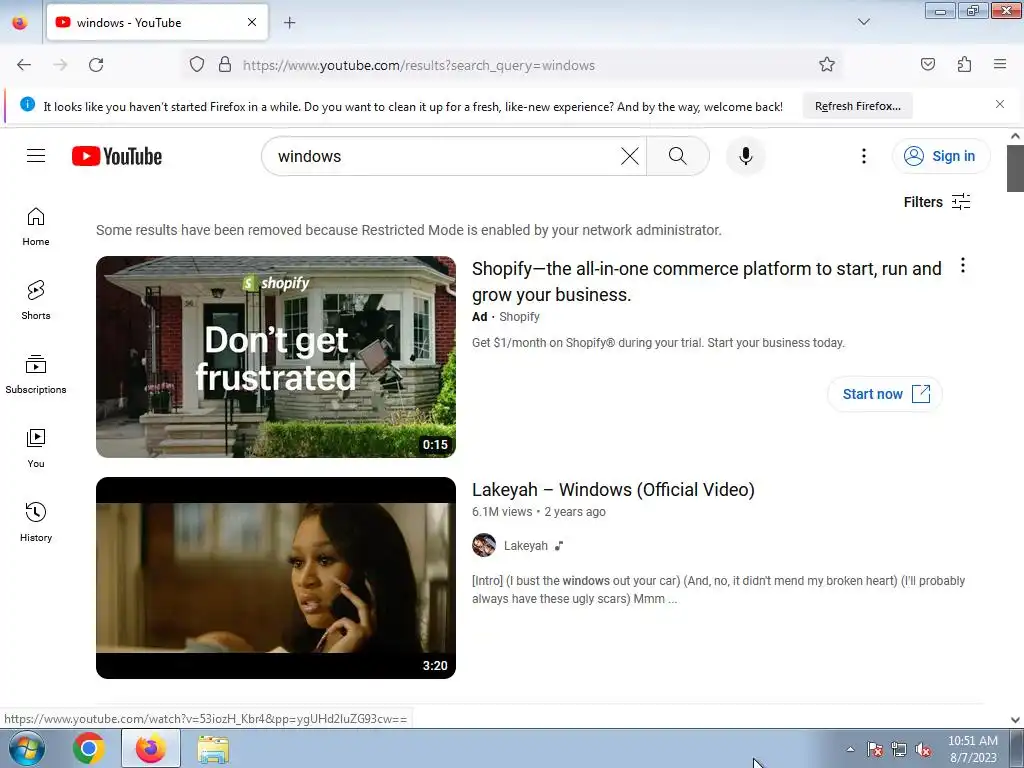Screen dimensions: 1024x768
Task: Open Shorts in sidebar
Action: 36,300
